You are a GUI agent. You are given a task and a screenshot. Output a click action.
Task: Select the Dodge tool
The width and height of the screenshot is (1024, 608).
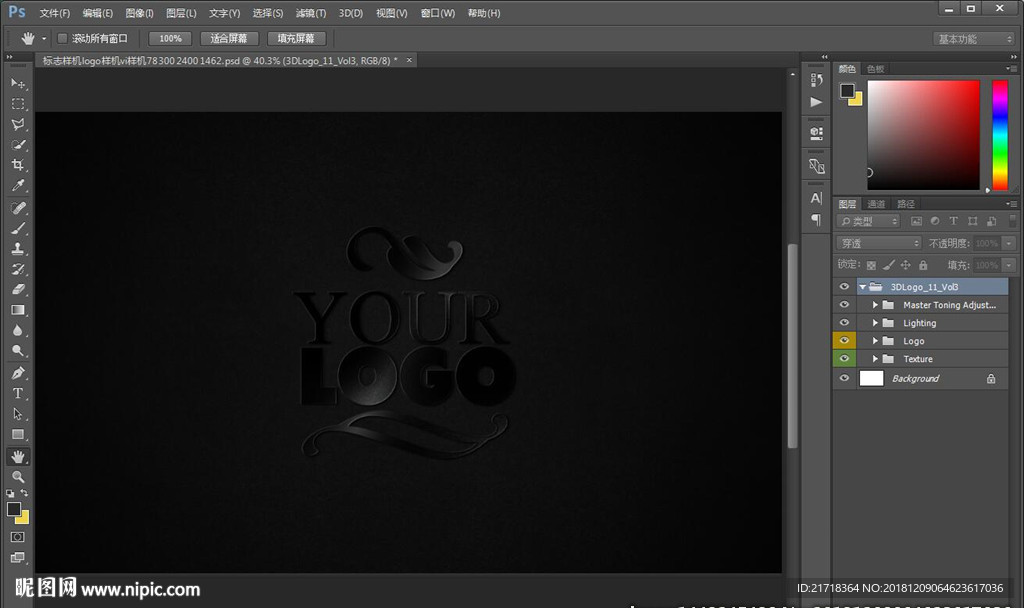(18, 351)
